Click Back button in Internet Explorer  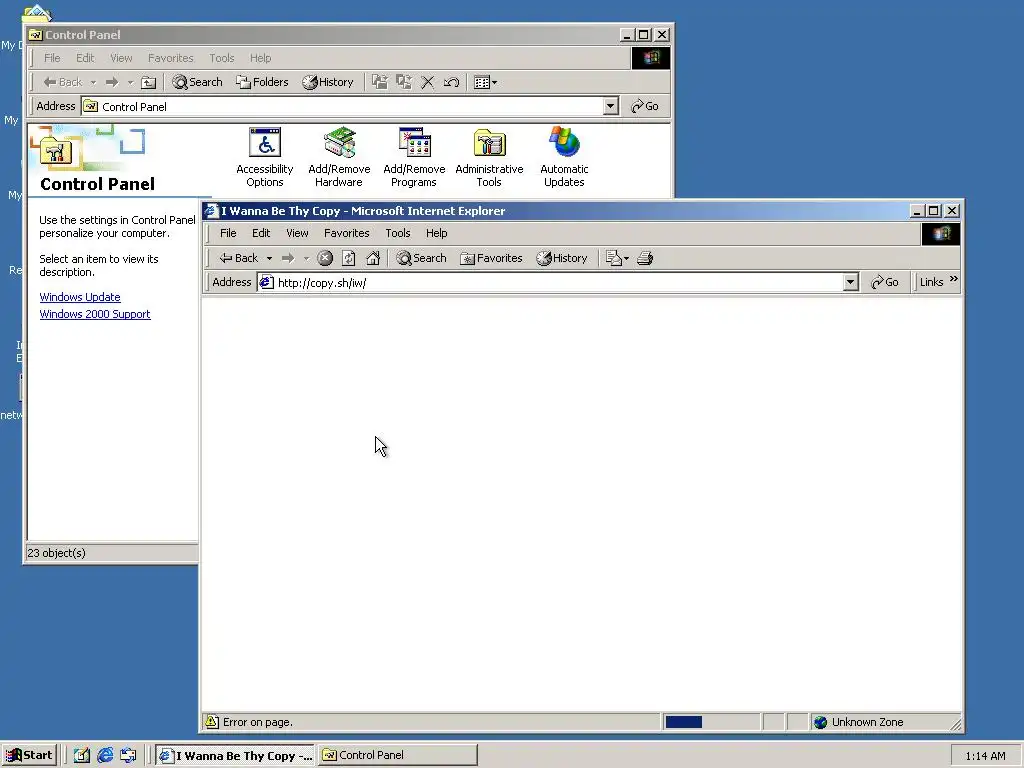tap(238, 258)
